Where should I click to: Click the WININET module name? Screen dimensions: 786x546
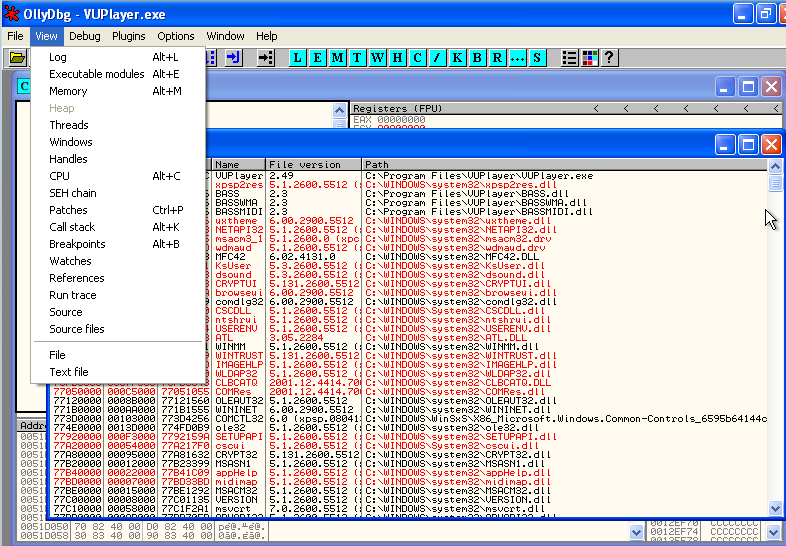[x=236, y=411]
